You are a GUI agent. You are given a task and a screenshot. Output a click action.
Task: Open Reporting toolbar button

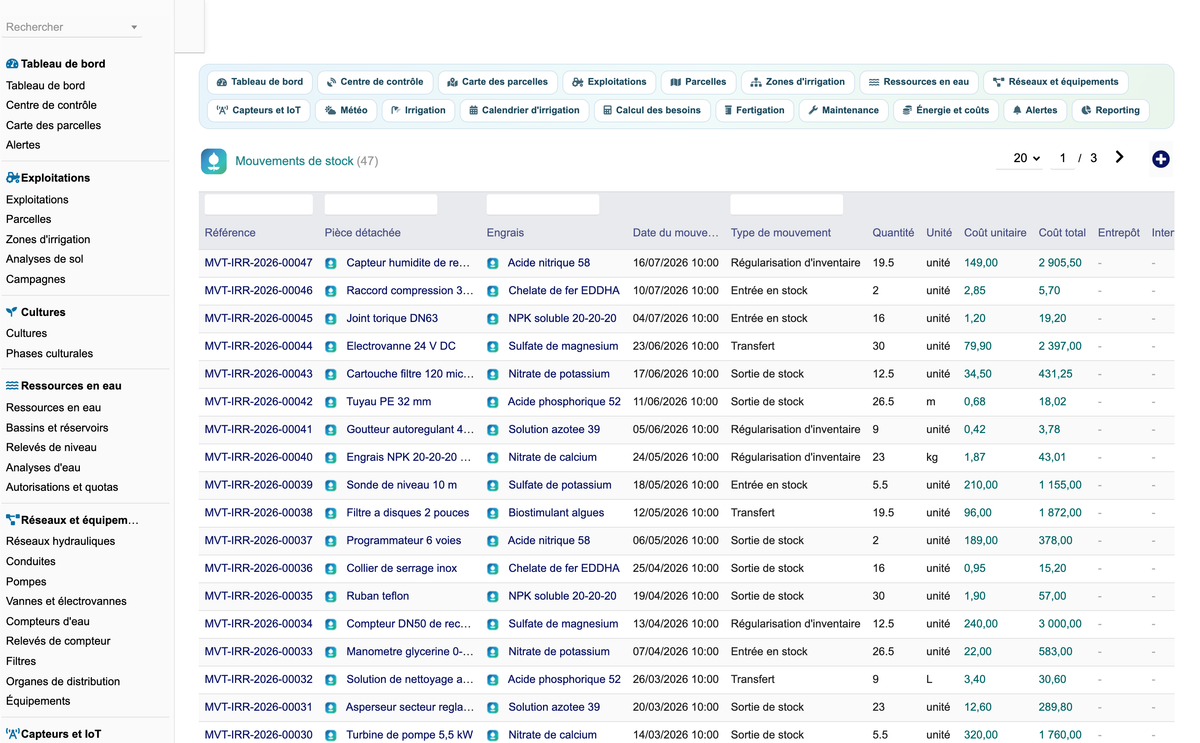point(1111,110)
